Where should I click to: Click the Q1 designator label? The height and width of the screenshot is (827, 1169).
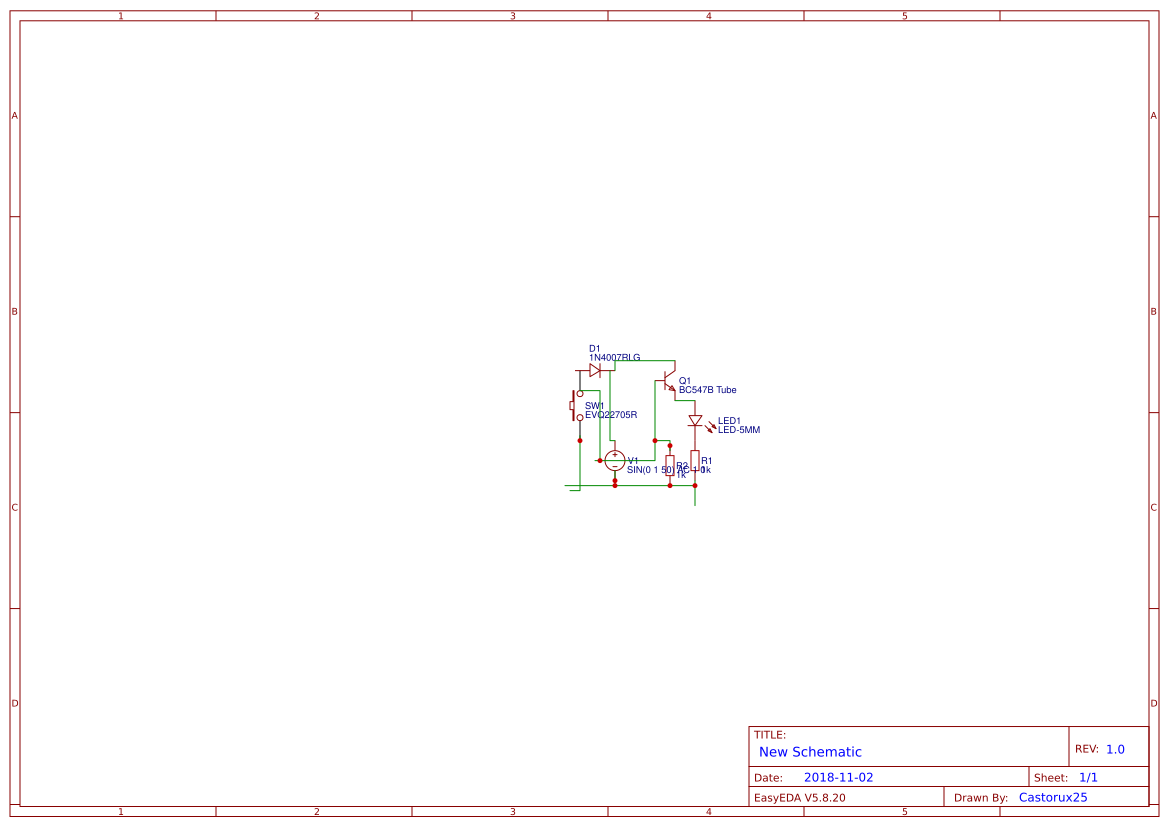684,381
